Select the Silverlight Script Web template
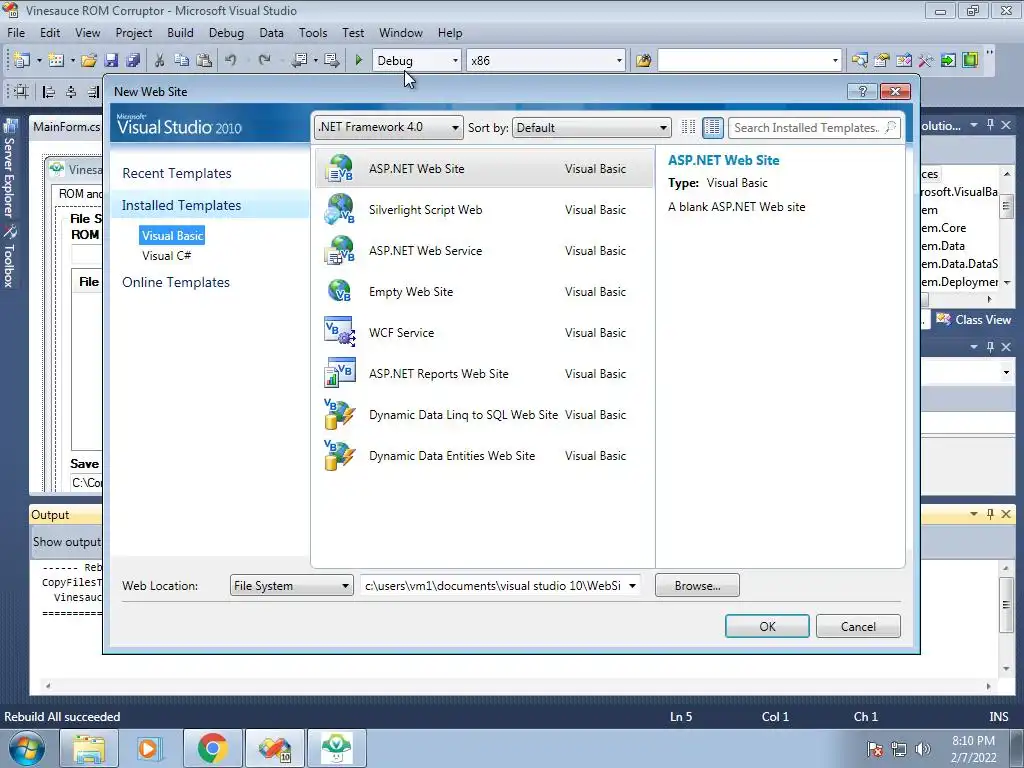 [x=484, y=210]
